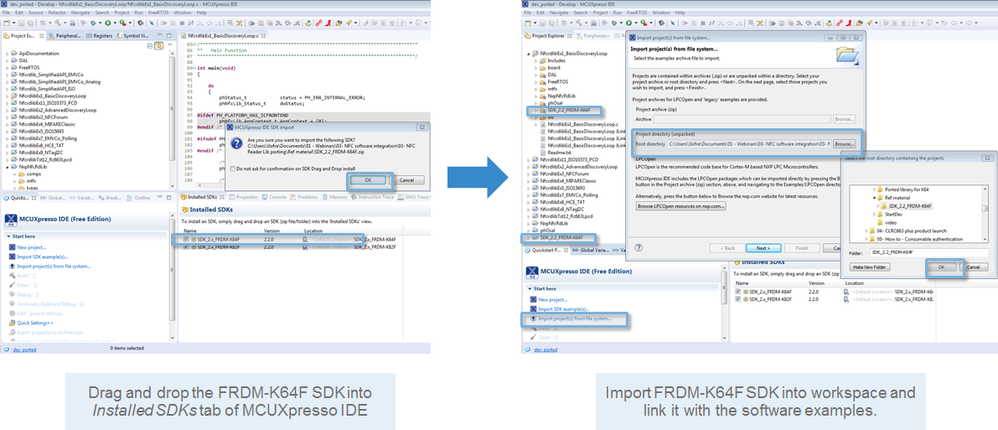Open the Refactor menu in left window
The width and height of the screenshot is (998, 430).
coord(57,13)
